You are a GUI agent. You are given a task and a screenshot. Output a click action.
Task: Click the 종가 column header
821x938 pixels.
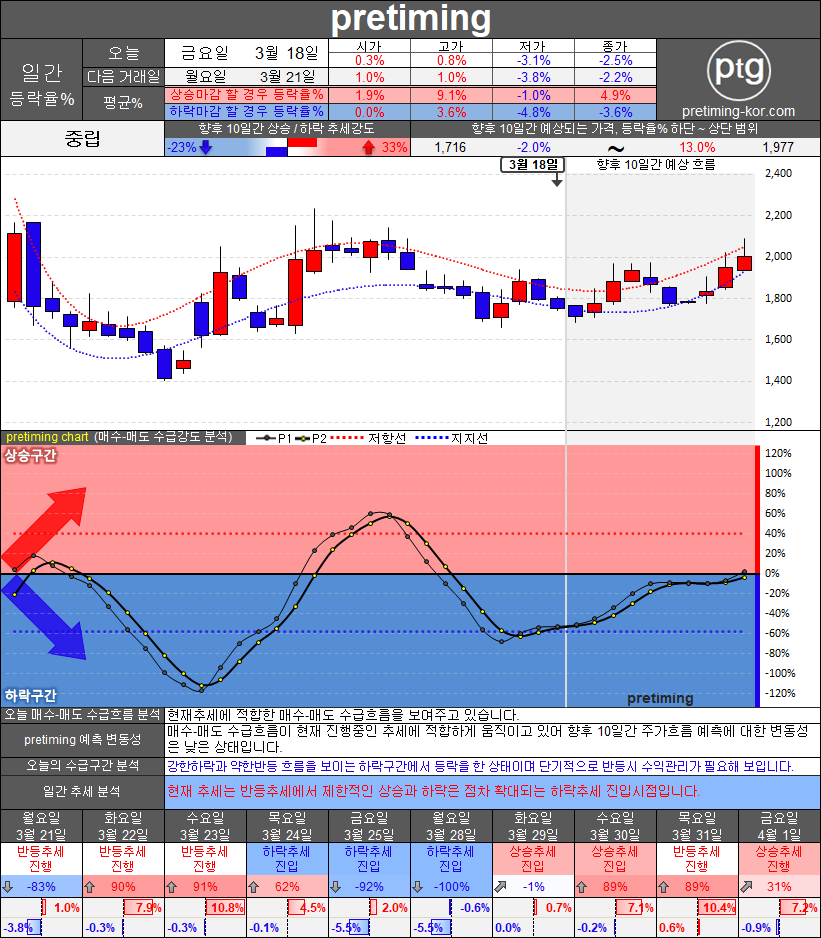[x=615, y=46]
